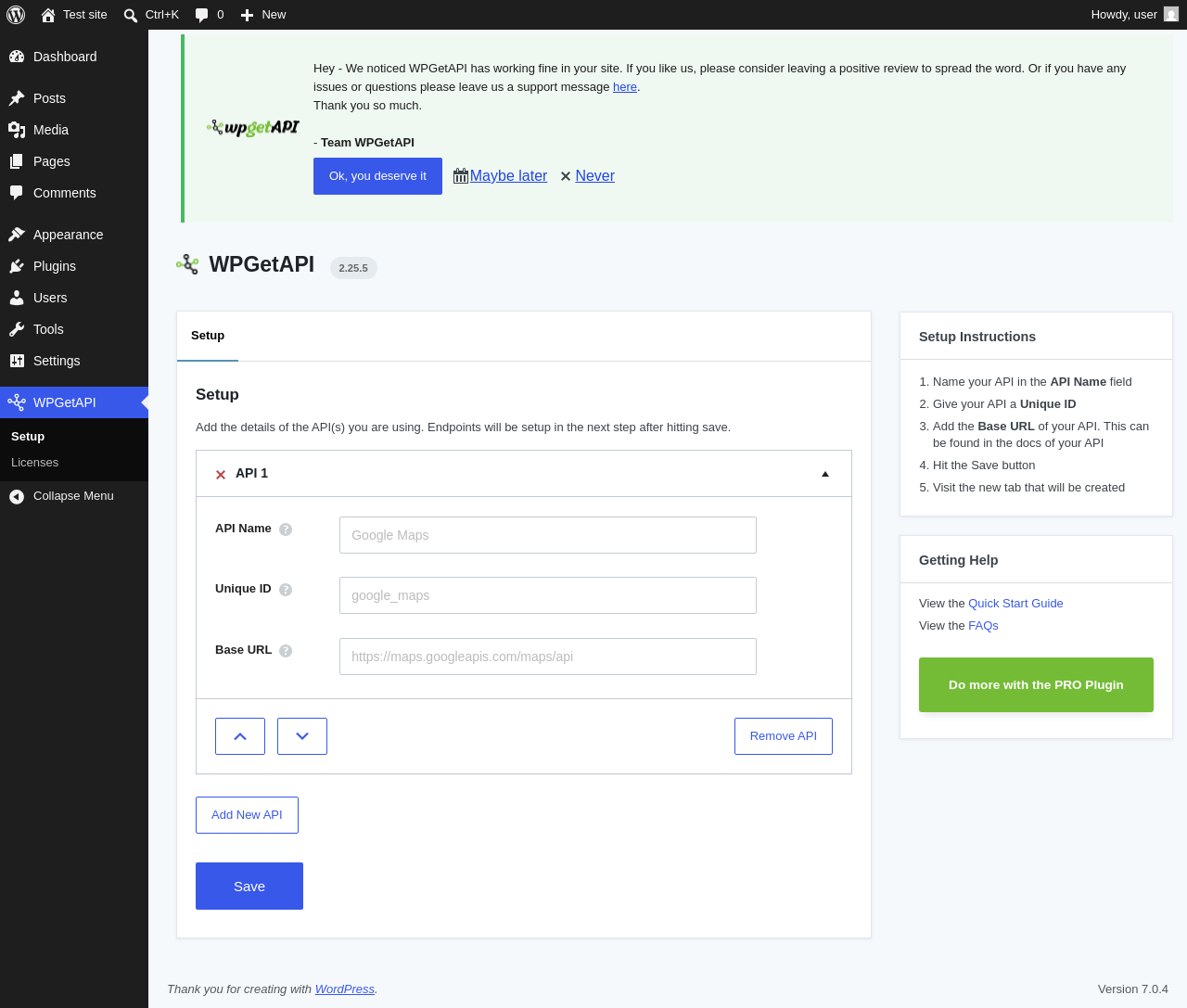Click the Maybe later link
Viewport: 1187px width, 1008px height.
(508, 176)
